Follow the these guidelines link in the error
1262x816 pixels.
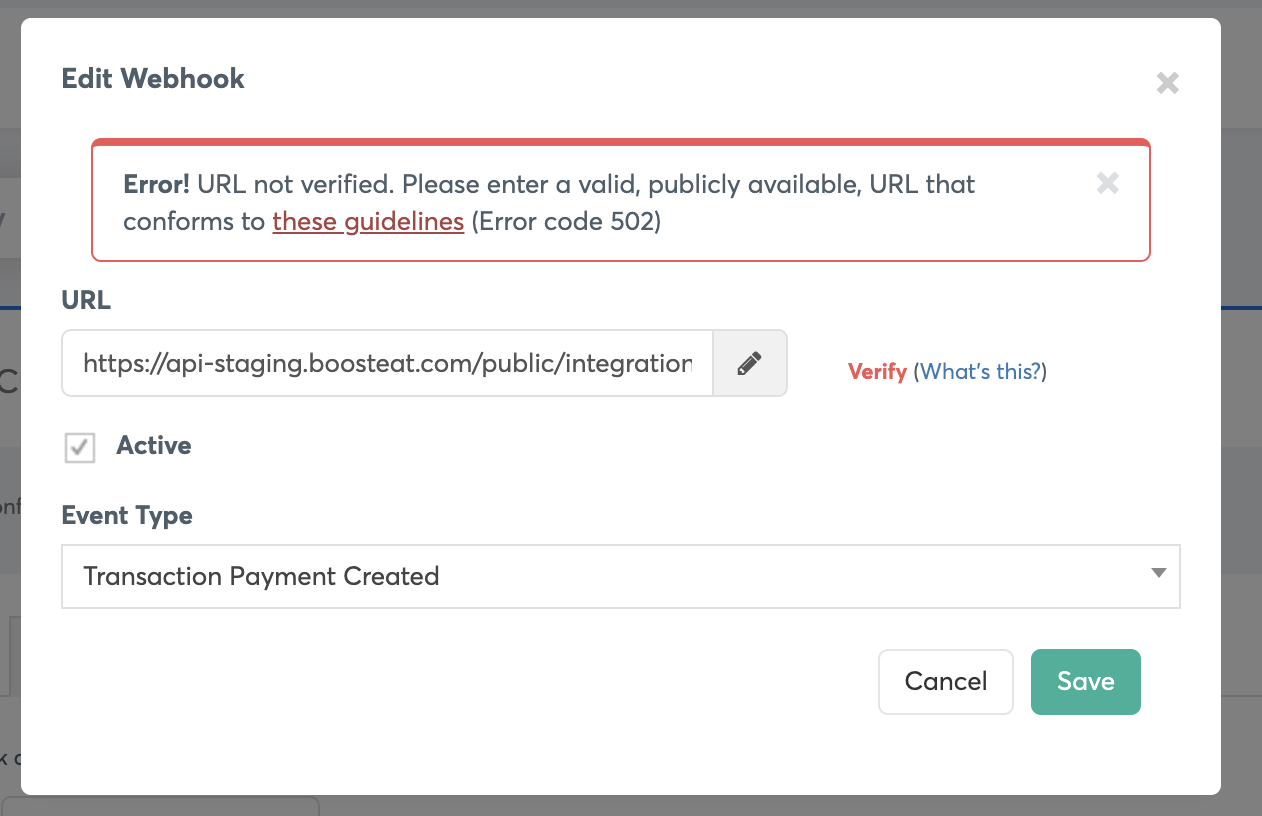(368, 221)
